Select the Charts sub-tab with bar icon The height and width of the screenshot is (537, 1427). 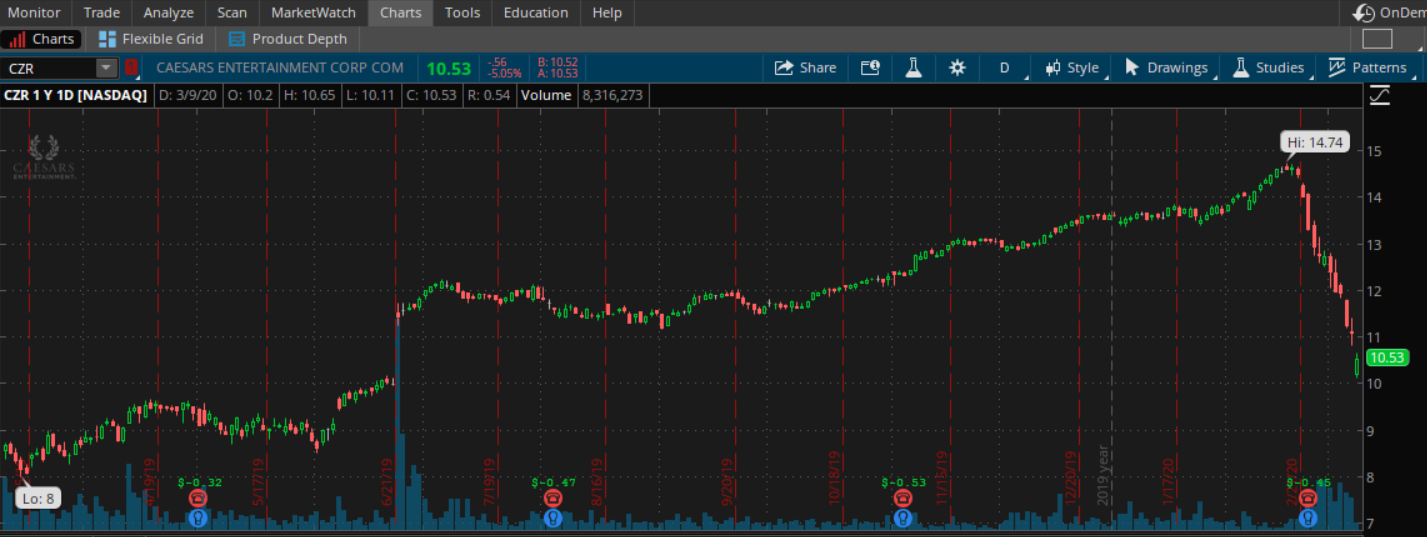pyautogui.click(x=43, y=39)
